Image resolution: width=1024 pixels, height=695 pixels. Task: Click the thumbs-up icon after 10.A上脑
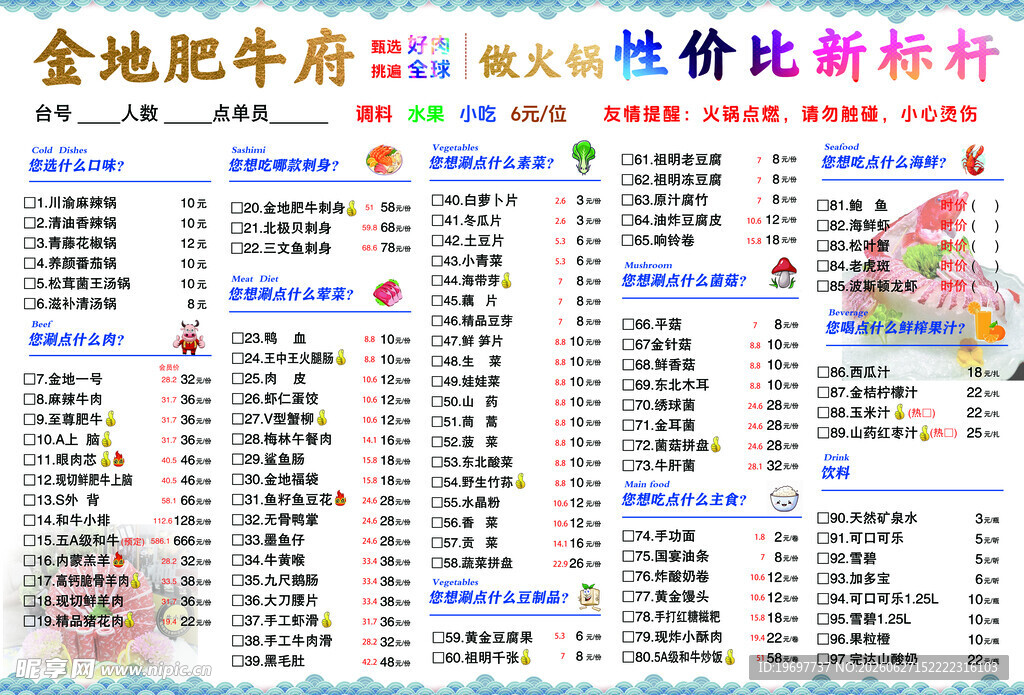106,439
